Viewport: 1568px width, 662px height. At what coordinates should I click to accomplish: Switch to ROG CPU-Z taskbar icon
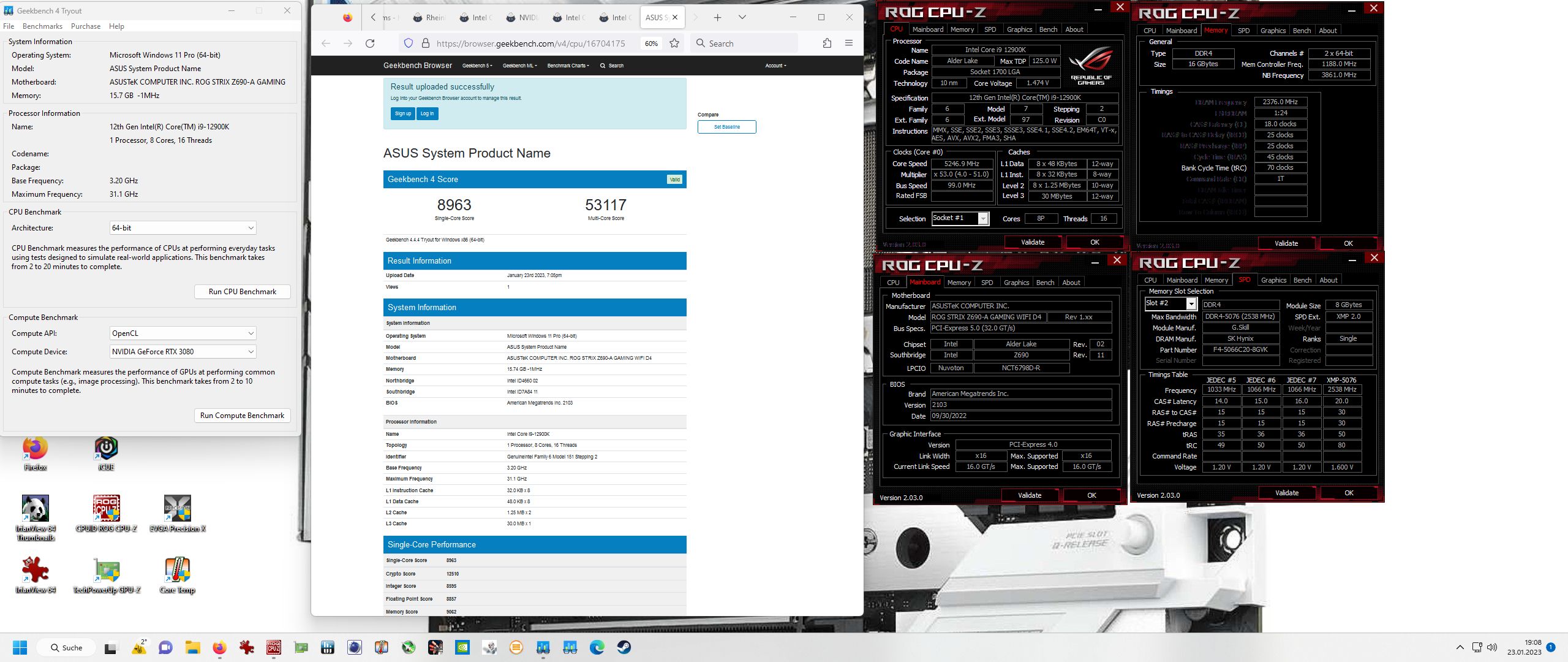coord(274,647)
